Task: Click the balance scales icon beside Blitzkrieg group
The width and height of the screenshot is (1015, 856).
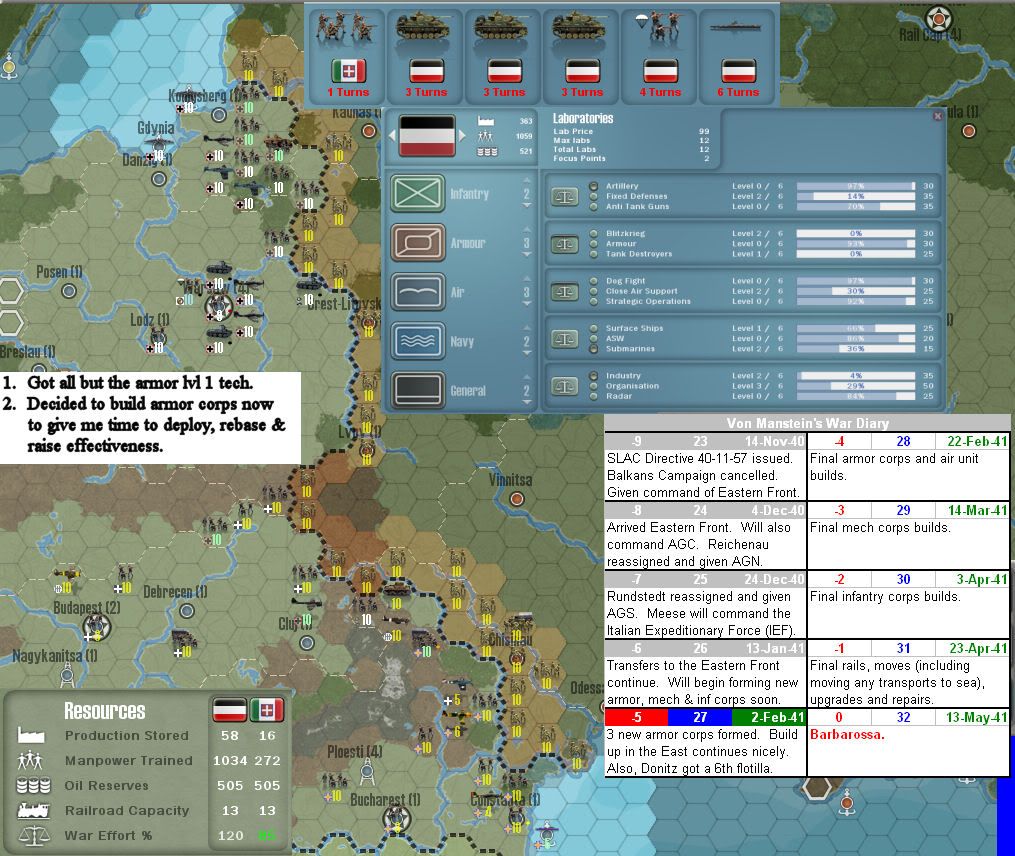Action: pyautogui.click(x=564, y=244)
